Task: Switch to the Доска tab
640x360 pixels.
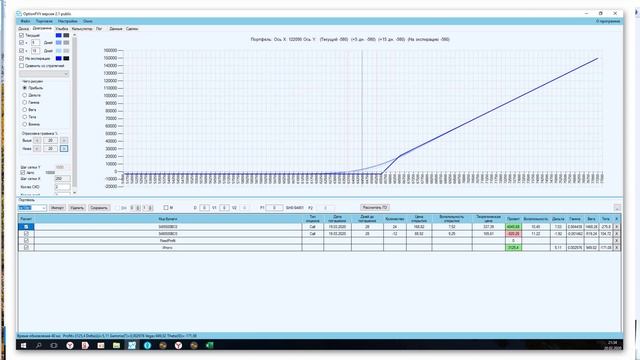Action: pos(24,29)
